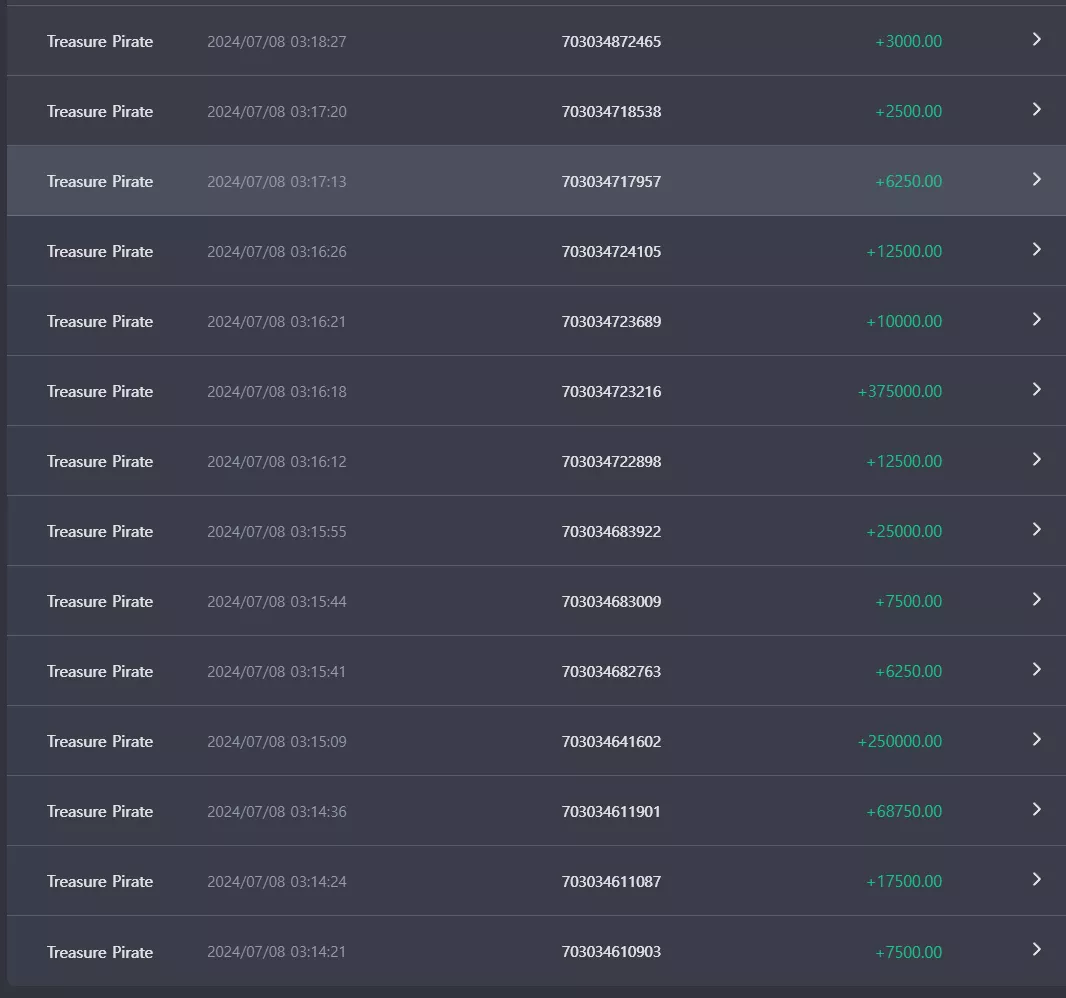Expand arrow for transaction 703034683009
This screenshot has width=1066, height=998.
[x=1036, y=600]
